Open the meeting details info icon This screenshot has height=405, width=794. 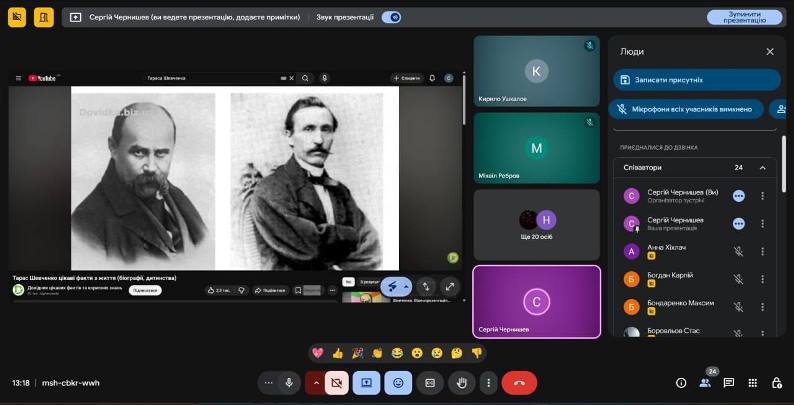pyautogui.click(x=681, y=383)
